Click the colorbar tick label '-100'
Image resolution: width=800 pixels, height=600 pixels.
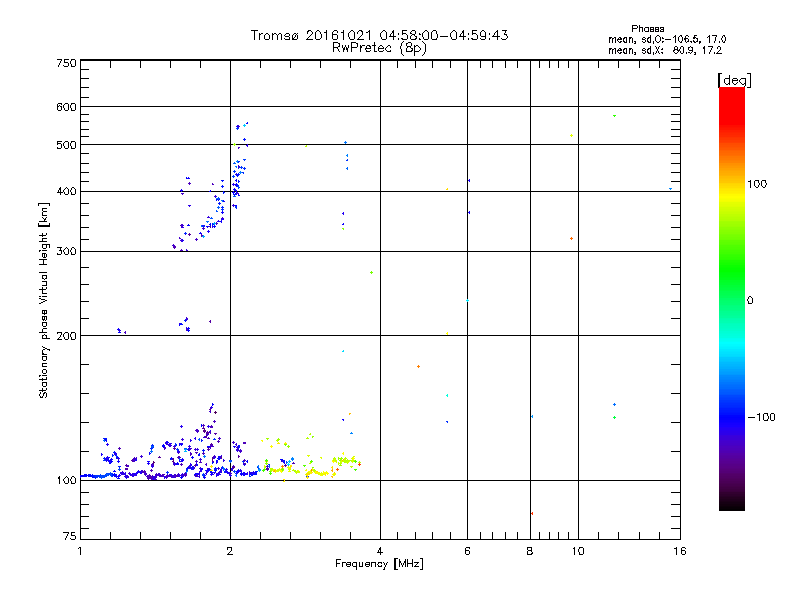(x=761, y=417)
